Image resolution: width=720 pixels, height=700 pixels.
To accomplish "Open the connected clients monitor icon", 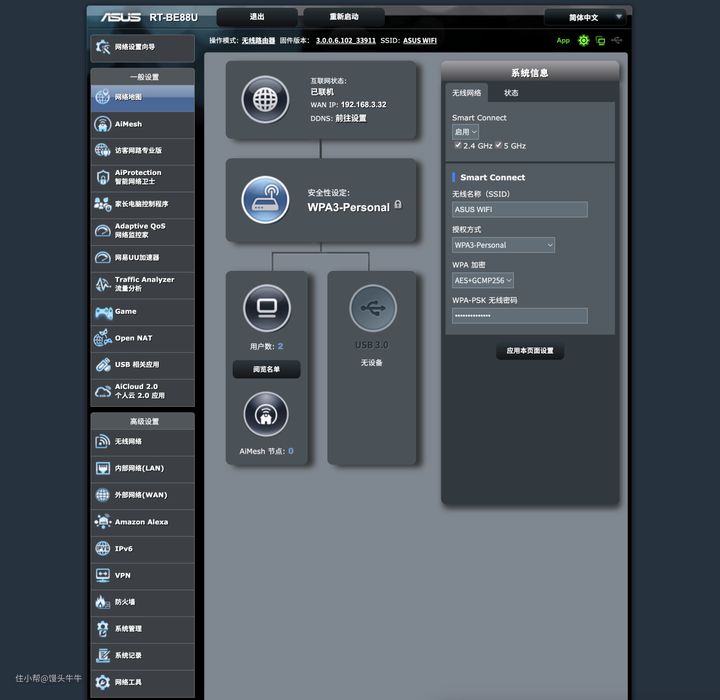I will pyautogui.click(x=265, y=307).
